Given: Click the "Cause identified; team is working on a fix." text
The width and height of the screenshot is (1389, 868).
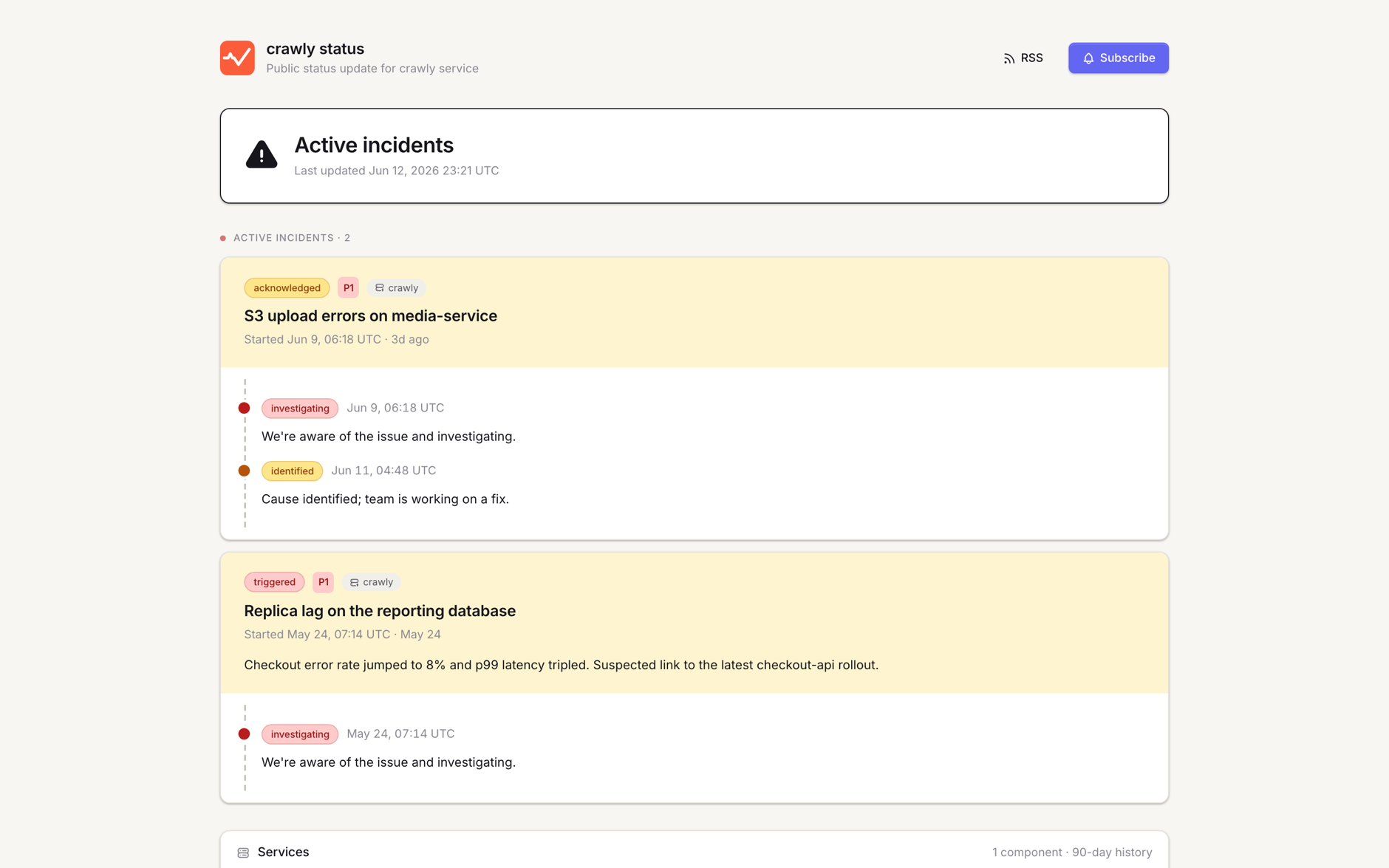Looking at the screenshot, I should (385, 499).
